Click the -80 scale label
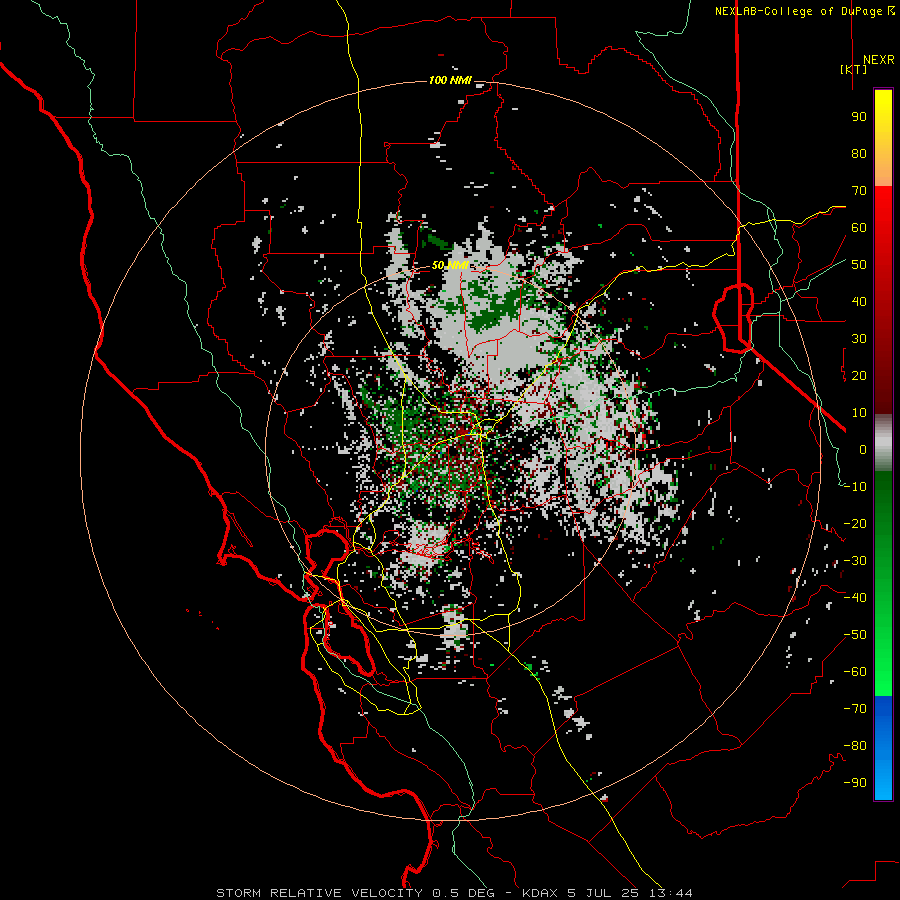 click(x=855, y=746)
